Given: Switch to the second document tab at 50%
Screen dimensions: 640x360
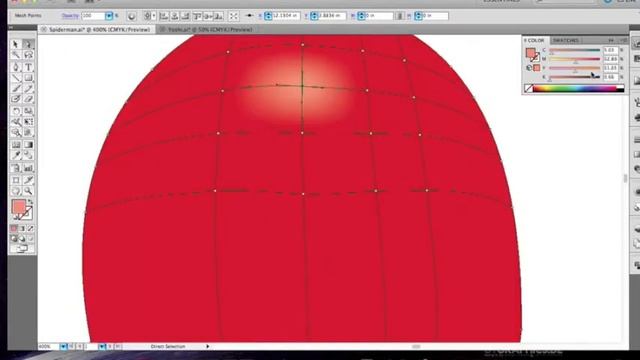Looking at the screenshot, I should [207, 29].
